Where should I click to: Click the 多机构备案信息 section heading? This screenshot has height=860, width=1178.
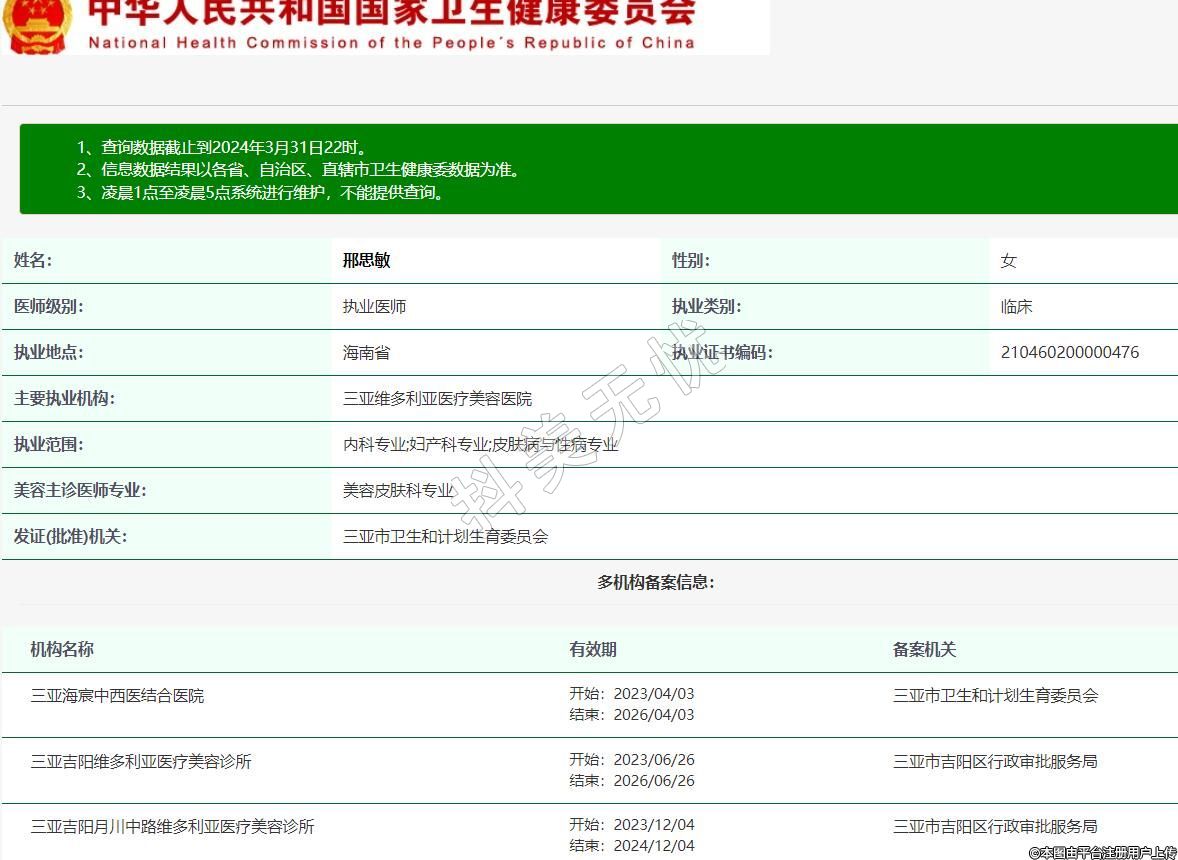pyautogui.click(x=655, y=582)
